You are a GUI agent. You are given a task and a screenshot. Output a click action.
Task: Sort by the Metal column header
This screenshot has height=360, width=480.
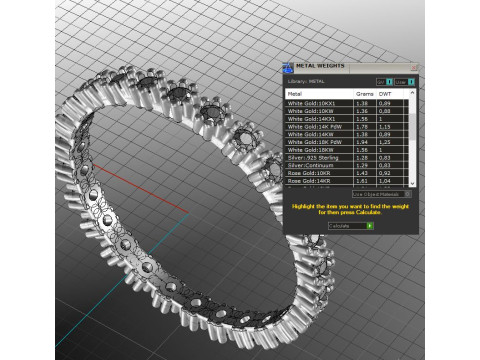click(x=319, y=94)
